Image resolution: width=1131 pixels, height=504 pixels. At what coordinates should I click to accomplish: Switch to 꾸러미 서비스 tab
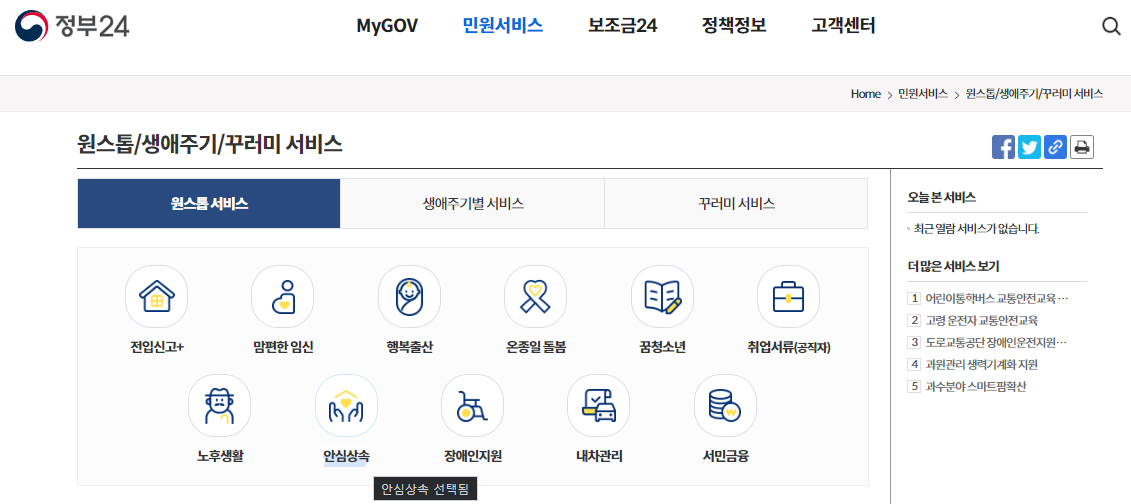[x=736, y=203]
